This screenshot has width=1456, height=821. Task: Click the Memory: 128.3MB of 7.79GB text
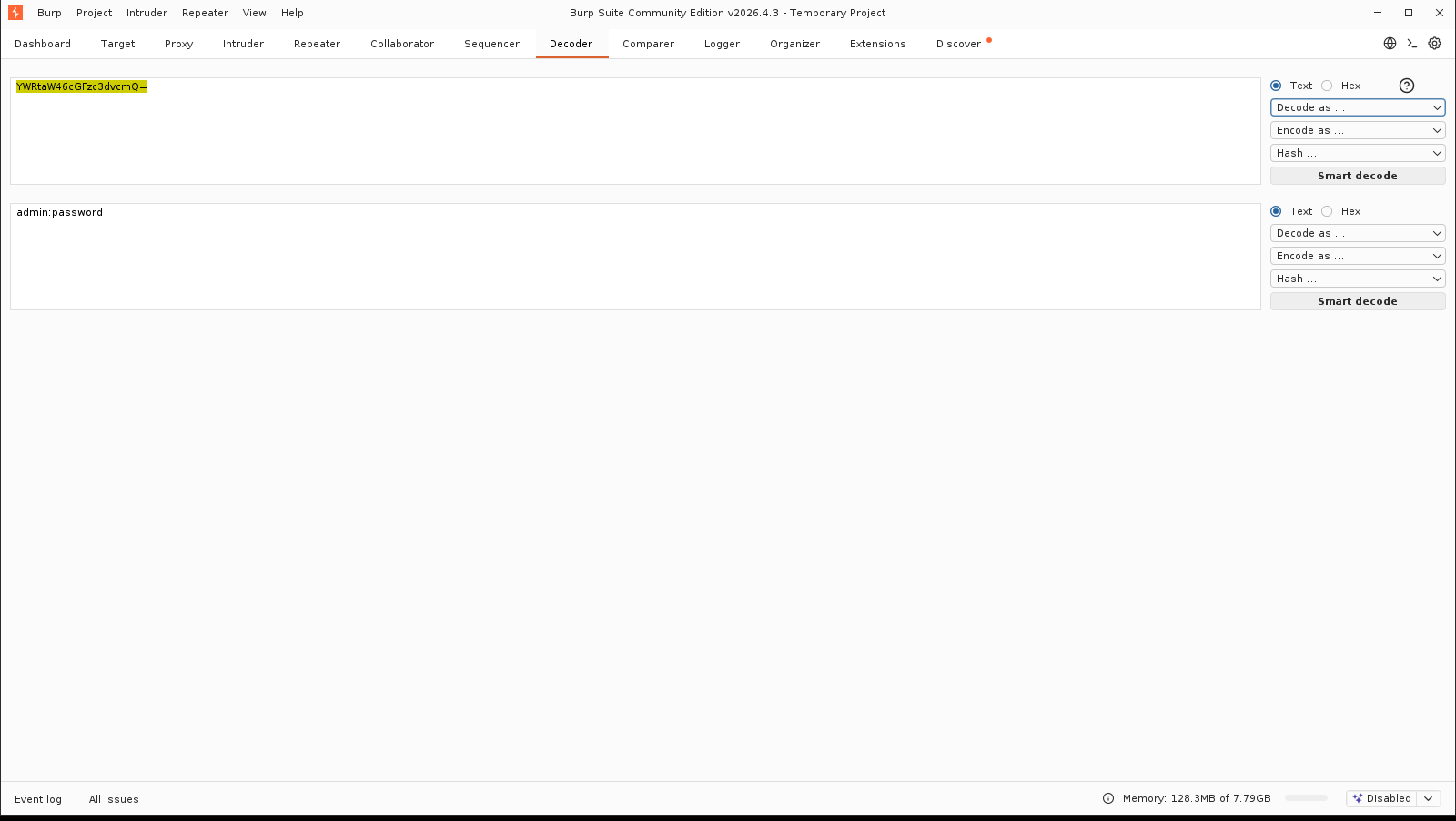[x=1197, y=798]
